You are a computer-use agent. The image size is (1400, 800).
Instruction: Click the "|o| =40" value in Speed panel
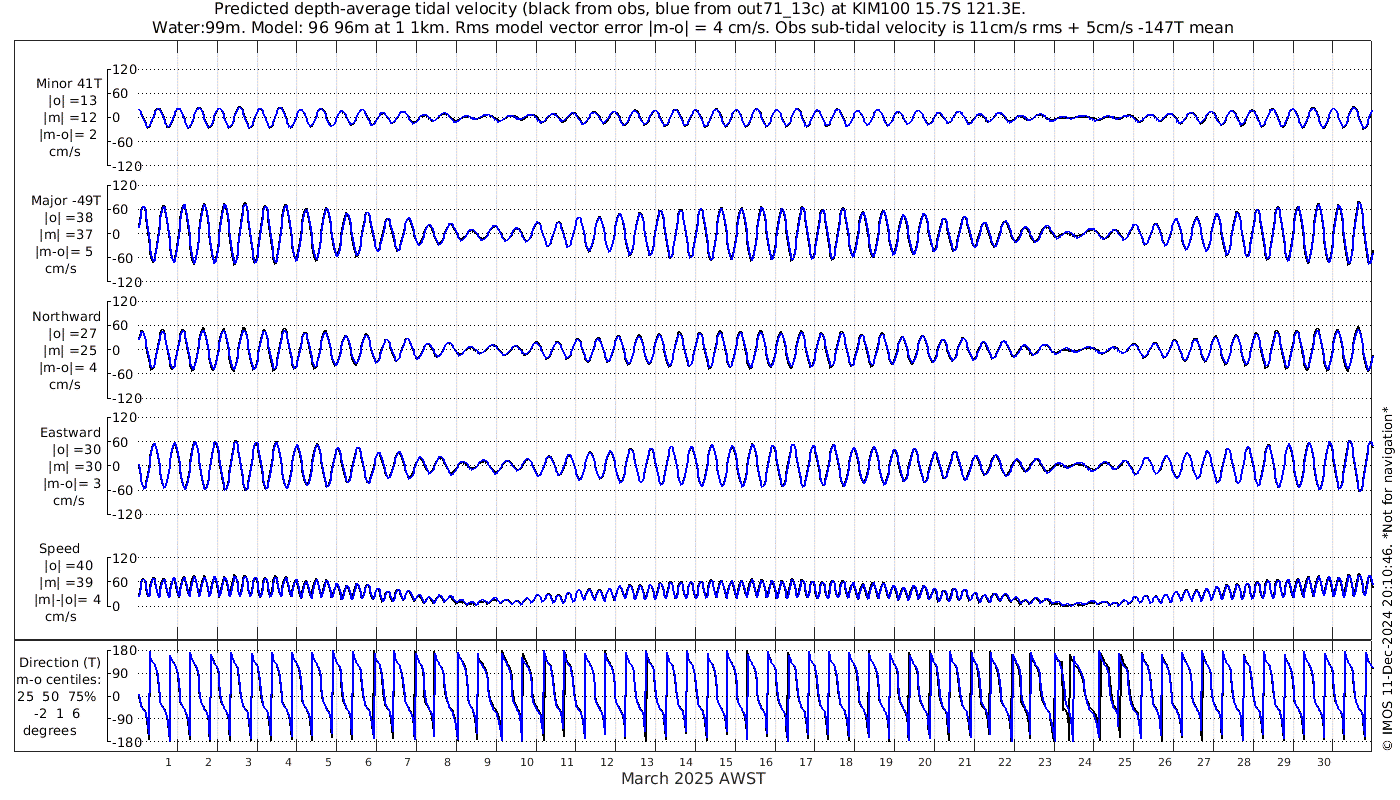(70, 566)
